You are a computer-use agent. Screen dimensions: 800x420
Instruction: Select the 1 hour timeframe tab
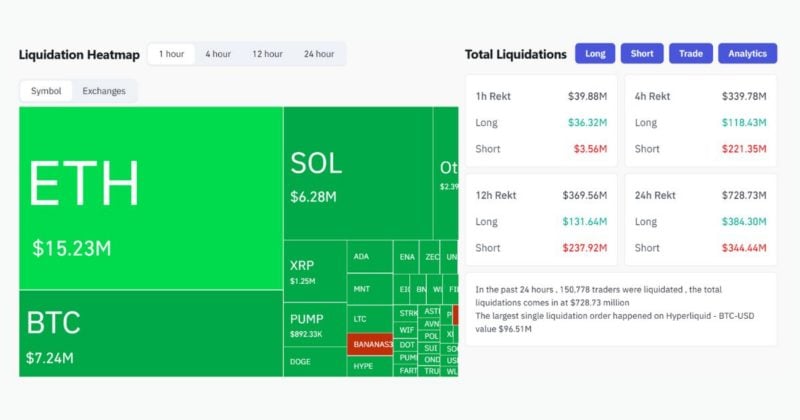click(171, 54)
